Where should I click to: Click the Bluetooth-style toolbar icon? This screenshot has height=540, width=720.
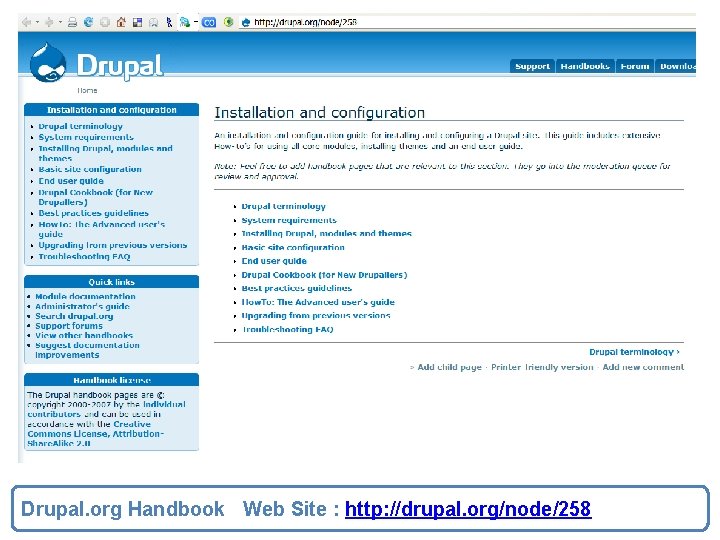click(169, 22)
